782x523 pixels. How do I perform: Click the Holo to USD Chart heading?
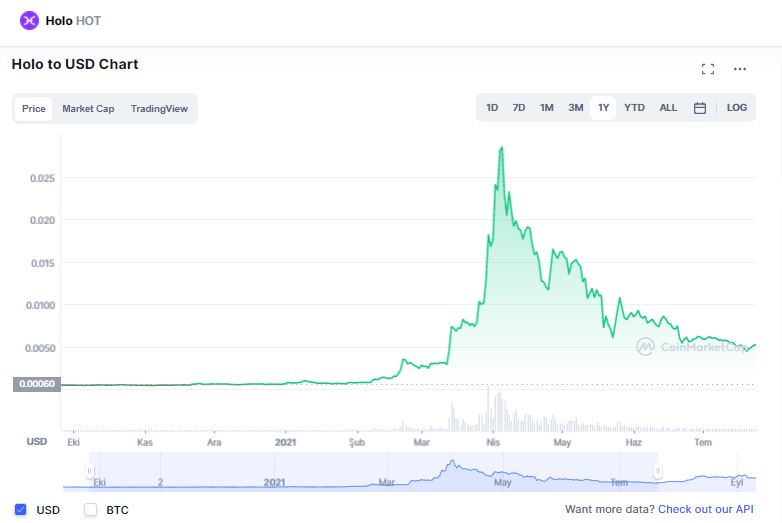[75, 64]
